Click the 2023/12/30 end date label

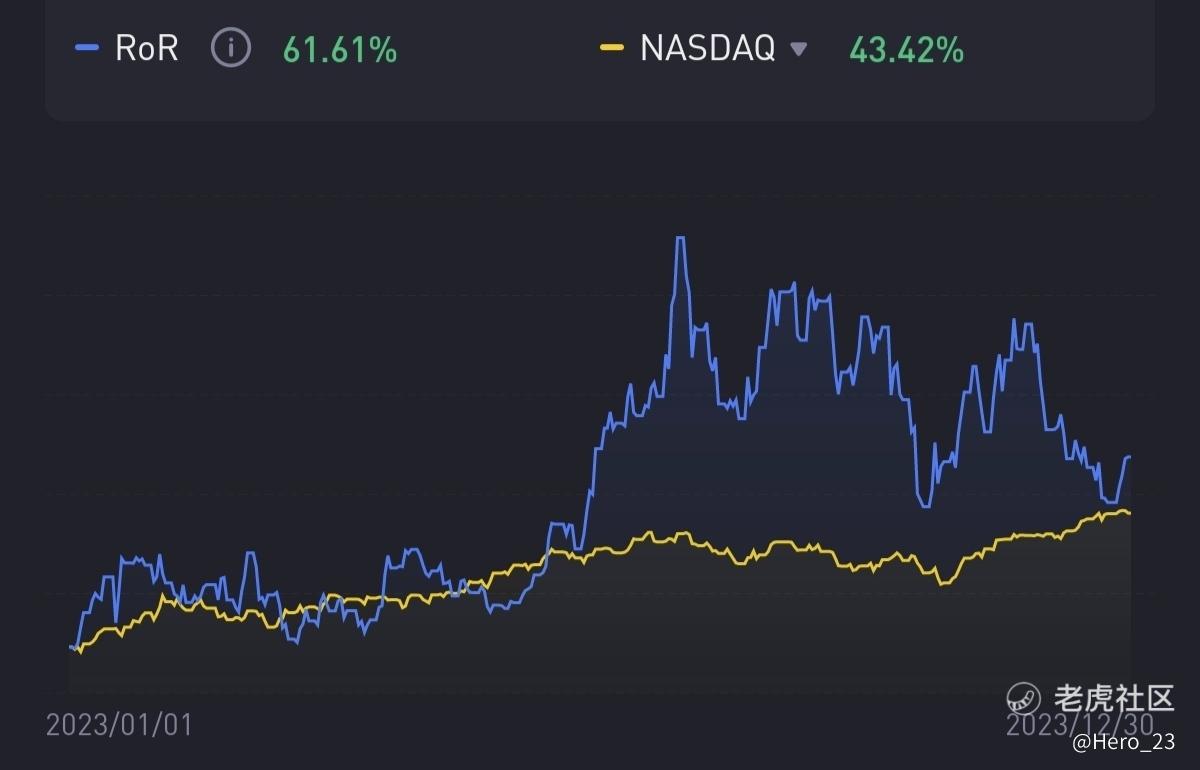[x=1078, y=722]
